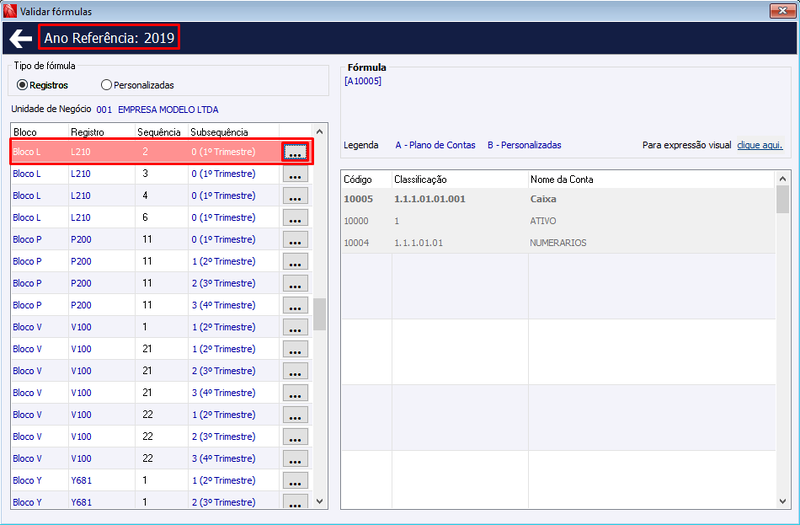Viewport: 800px width, 525px height.
Task: Select the 3 (4º Trimestre) cell of P200 row
Action: pos(223,306)
